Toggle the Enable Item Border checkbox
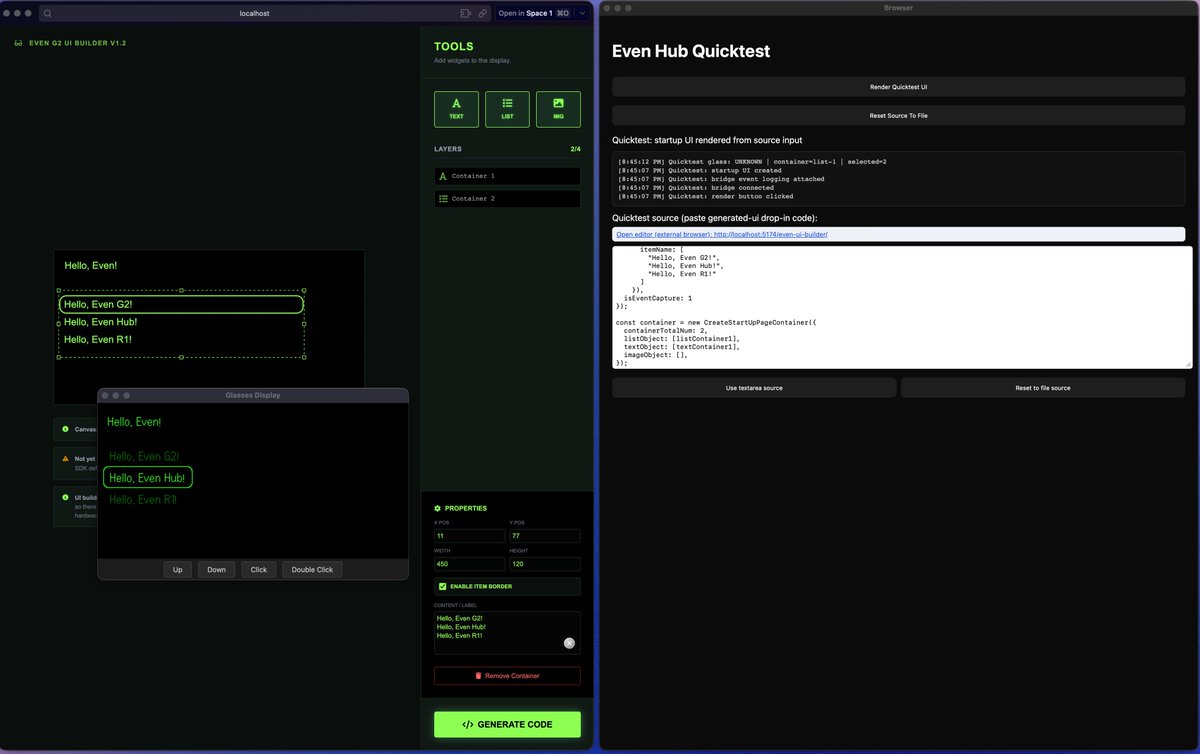Screen dimensions: 1200x754 [x=443, y=586]
